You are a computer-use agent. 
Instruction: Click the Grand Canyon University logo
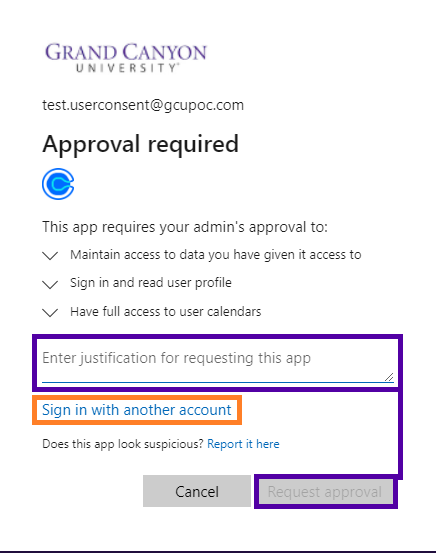[126, 57]
